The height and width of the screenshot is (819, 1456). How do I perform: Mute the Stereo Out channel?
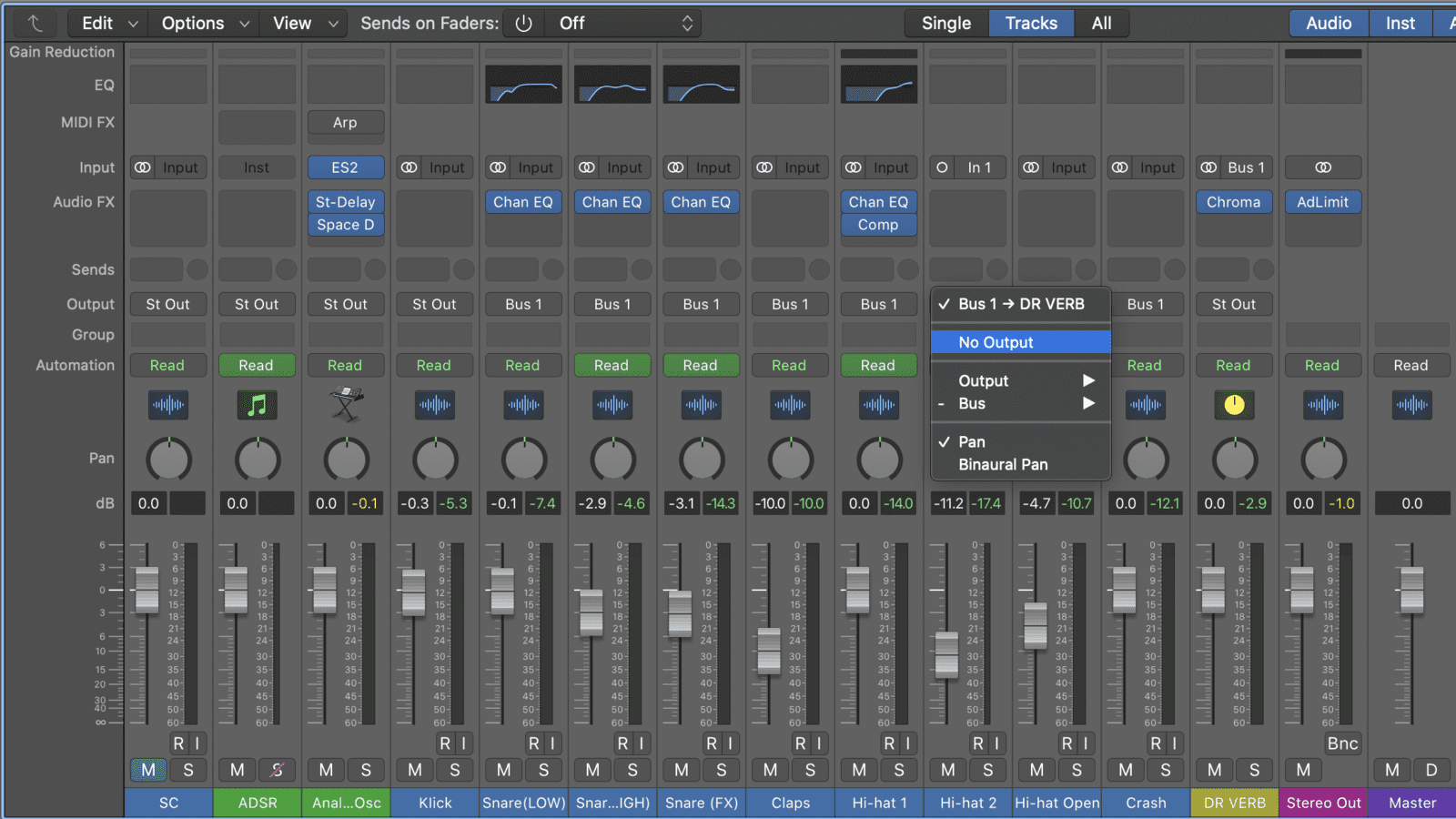pos(1304,770)
